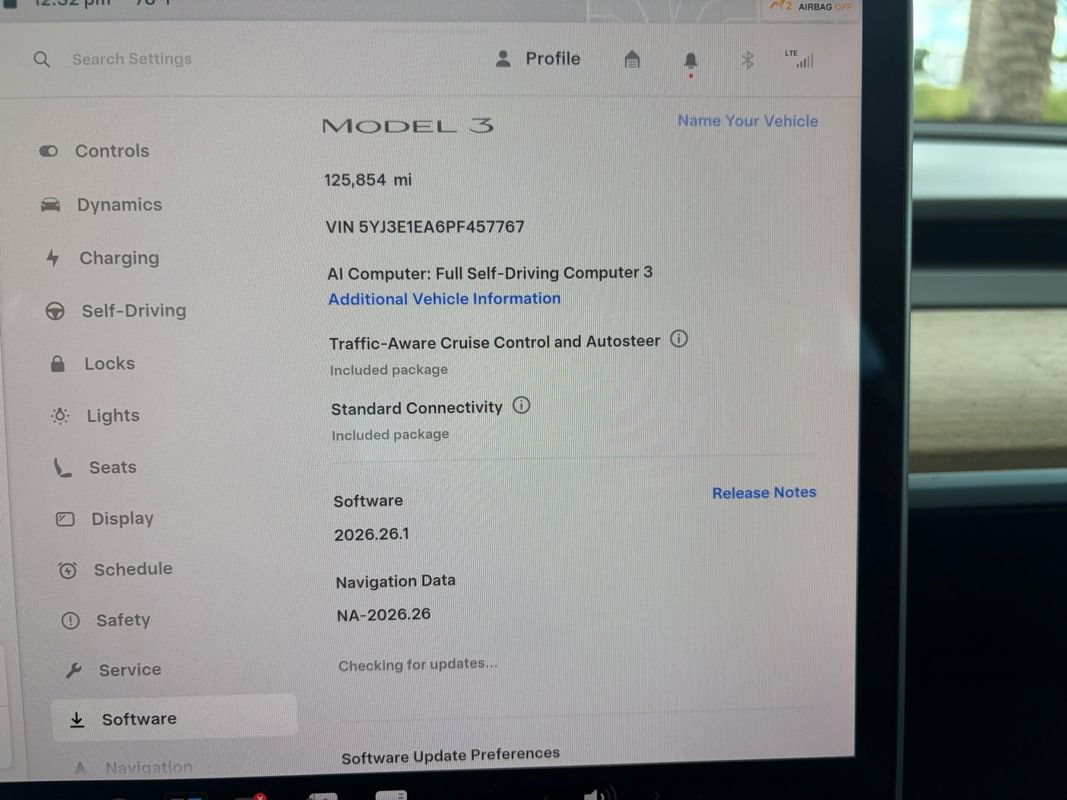Open the HomeLink garage icon
Screen dimensions: 1067x800
pyautogui.click(x=632, y=60)
